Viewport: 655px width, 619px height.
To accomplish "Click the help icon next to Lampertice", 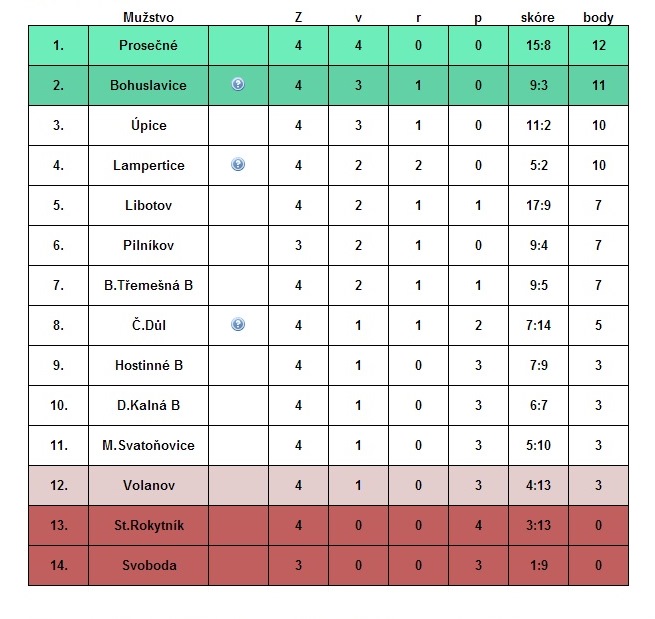I will (x=238, y=165).
